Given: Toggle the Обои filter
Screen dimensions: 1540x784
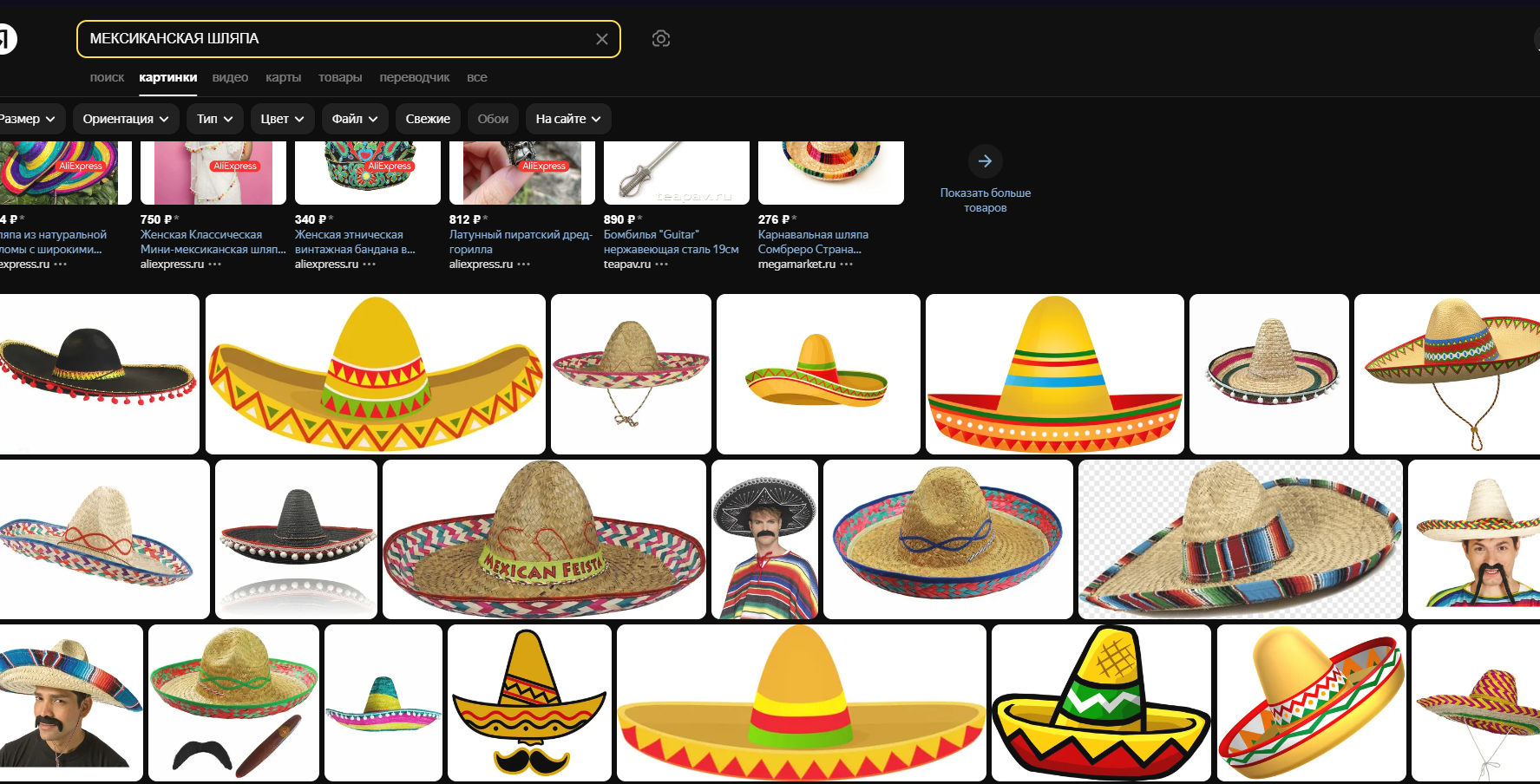Looking at the screenshot, I should tap(493, 119).
